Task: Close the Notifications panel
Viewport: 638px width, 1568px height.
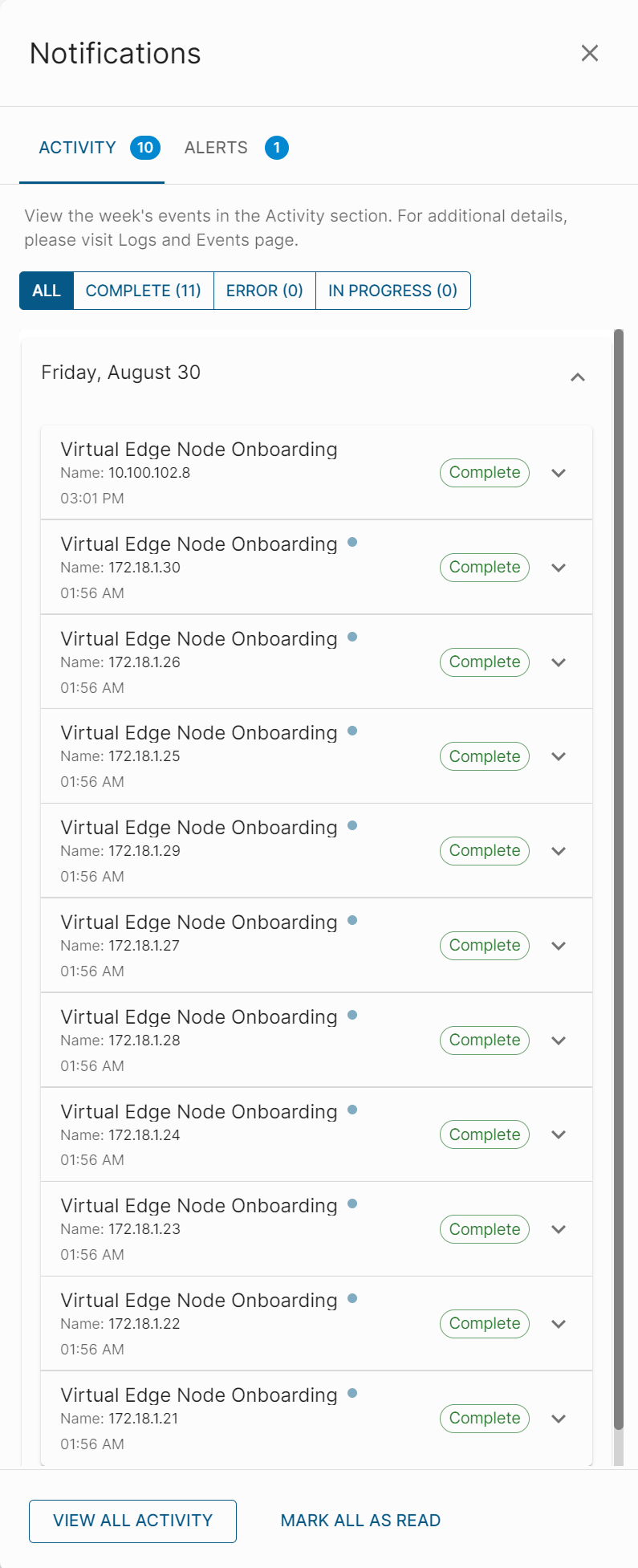Action: pos(590,53)
